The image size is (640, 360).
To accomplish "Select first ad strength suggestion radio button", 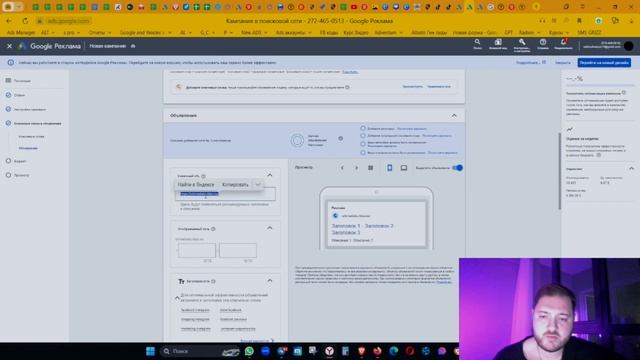I will pos(363,128).
